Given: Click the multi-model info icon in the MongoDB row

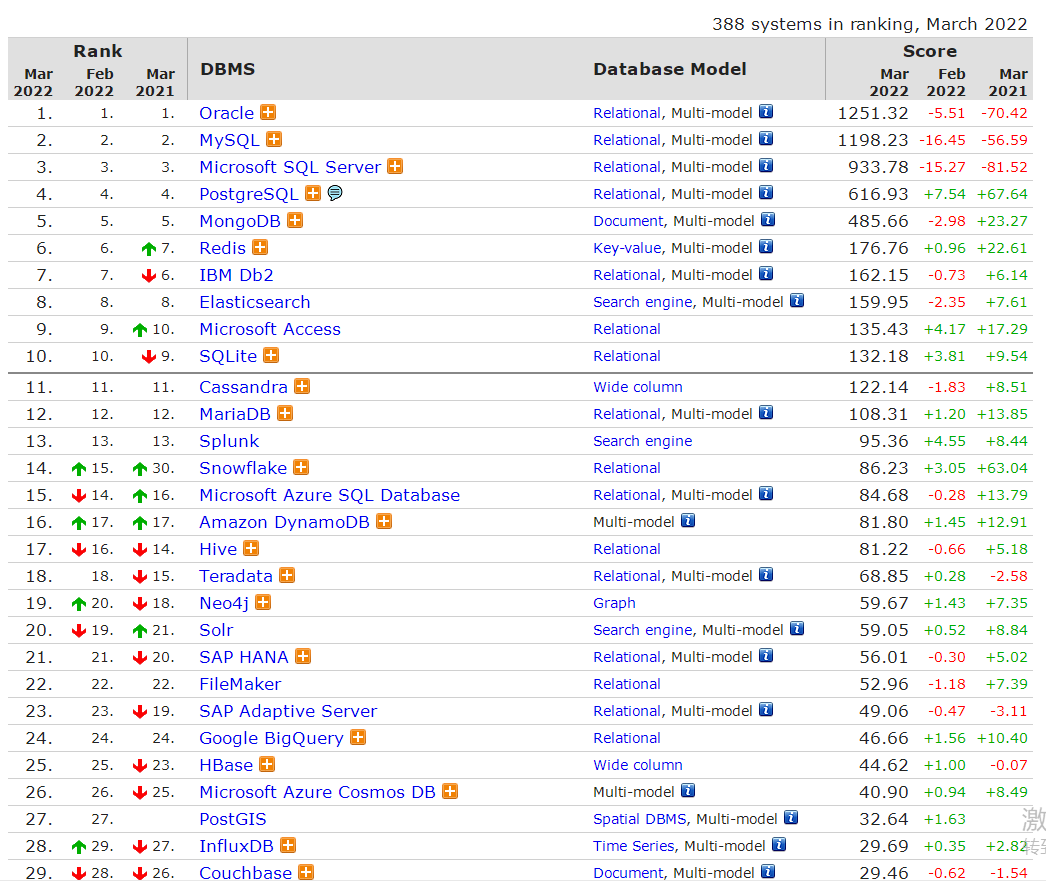Looking at the screenshot, I should [768, 219].
